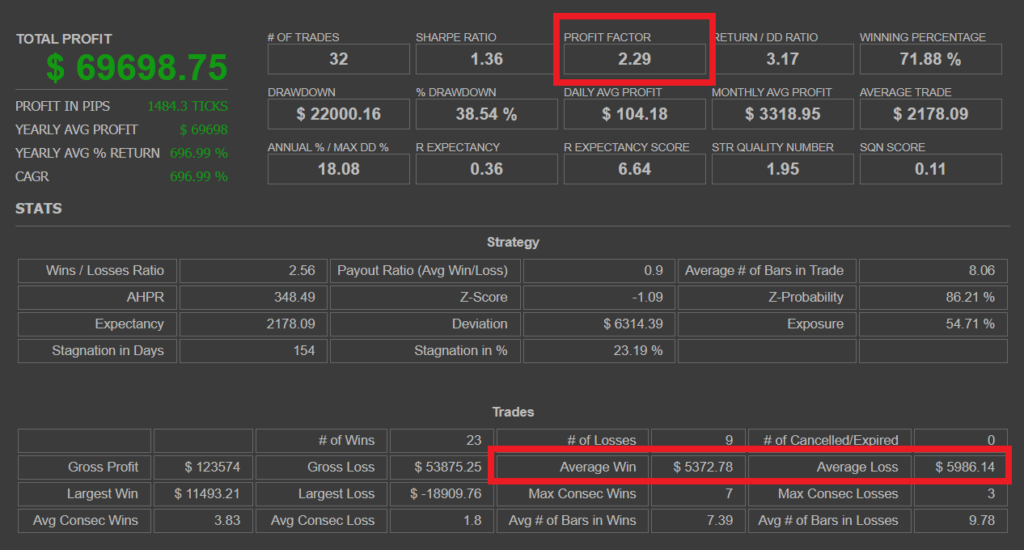Click the Sharpe Ratio value 1.36
Viewport: 1024px width, 550px height.
(486, 59)
